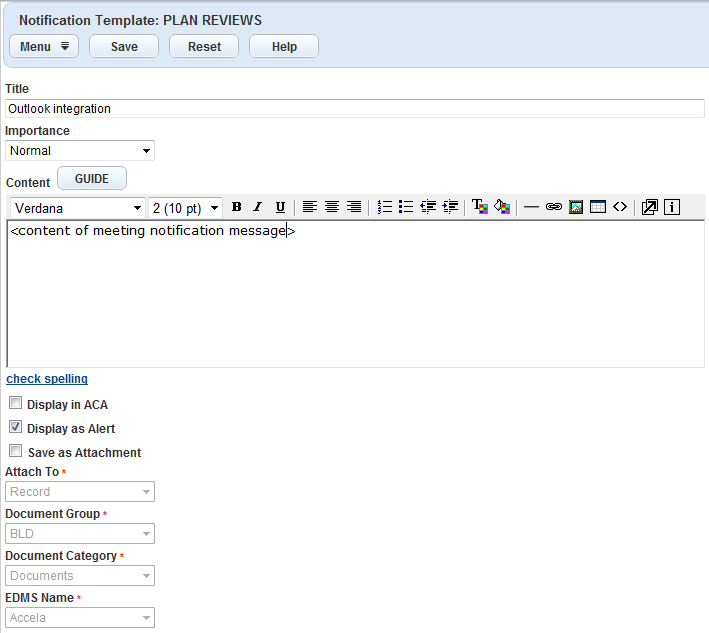
Task: Toggle bold formatting in the editor
Action: pyautogui.click(x=237, y=207)
